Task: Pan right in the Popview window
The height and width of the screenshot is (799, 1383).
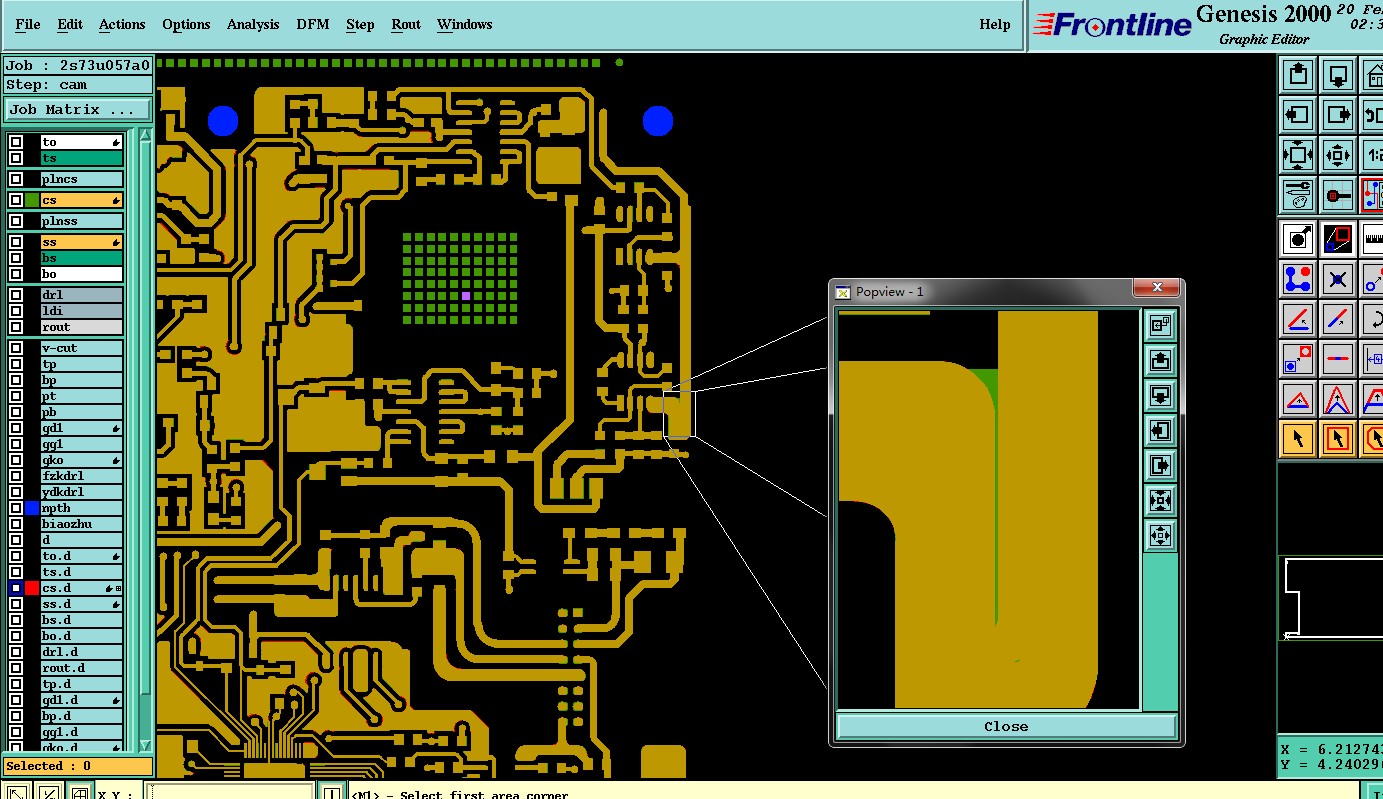Action: click(x=1160, y=465)
